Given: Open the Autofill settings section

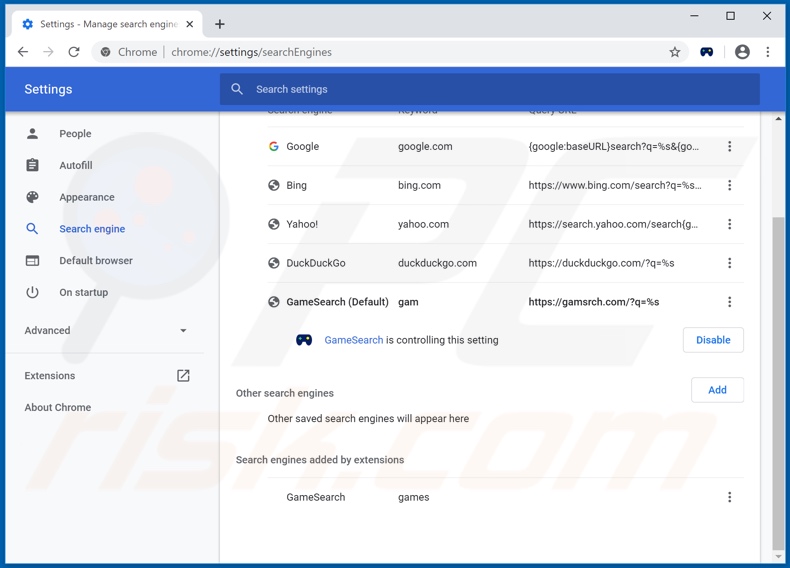Looking at the screenshot, I should [x=76, y=165].
